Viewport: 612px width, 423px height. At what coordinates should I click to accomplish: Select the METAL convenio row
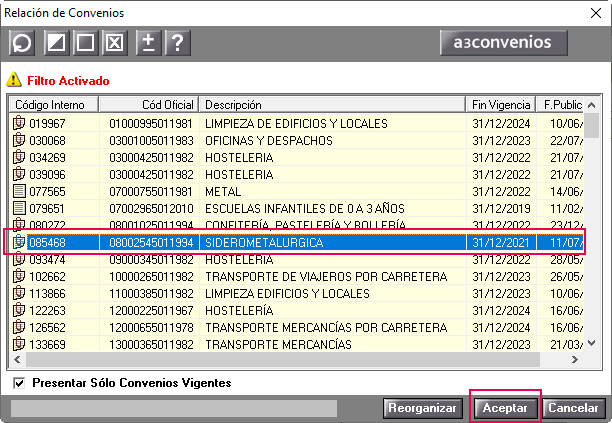296,191
